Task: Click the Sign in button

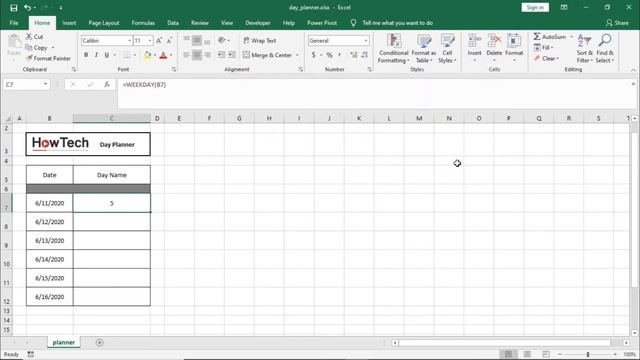Action: [535, 8]
